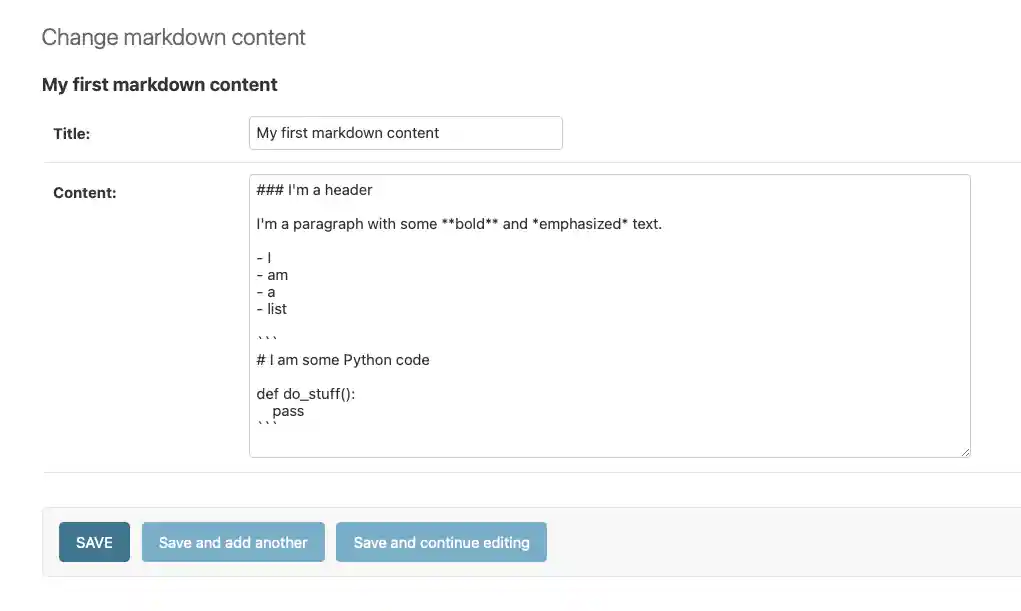Image resolution: width=1021 pixels, height=611 pixels.
Task: Click the "Save and continue editing" button
Action: point(441,542)
